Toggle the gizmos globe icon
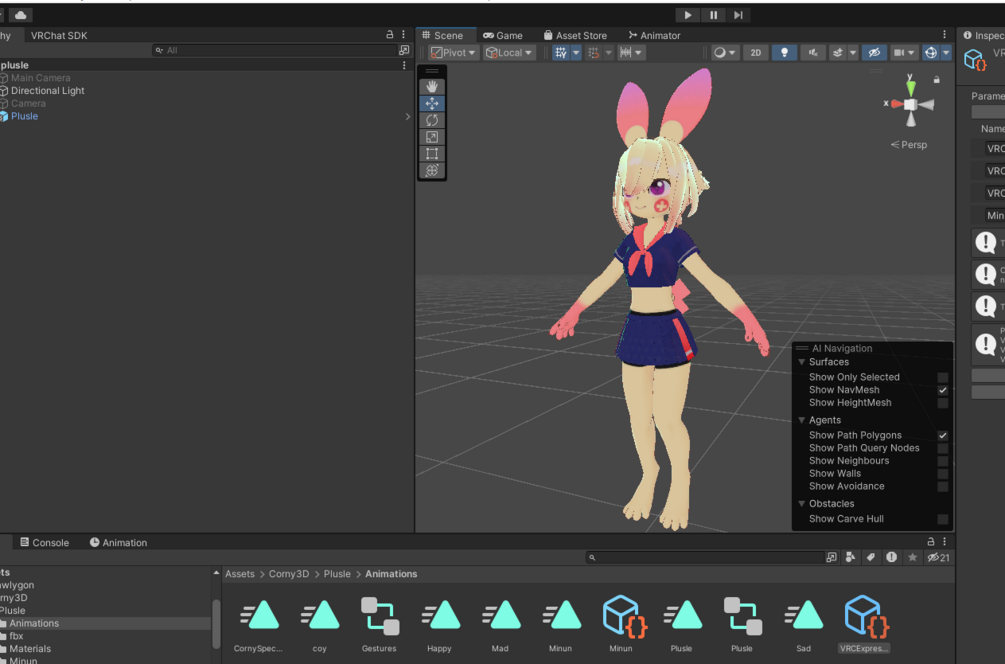Viewport: 1005px width, 664px height. [931, 53]
